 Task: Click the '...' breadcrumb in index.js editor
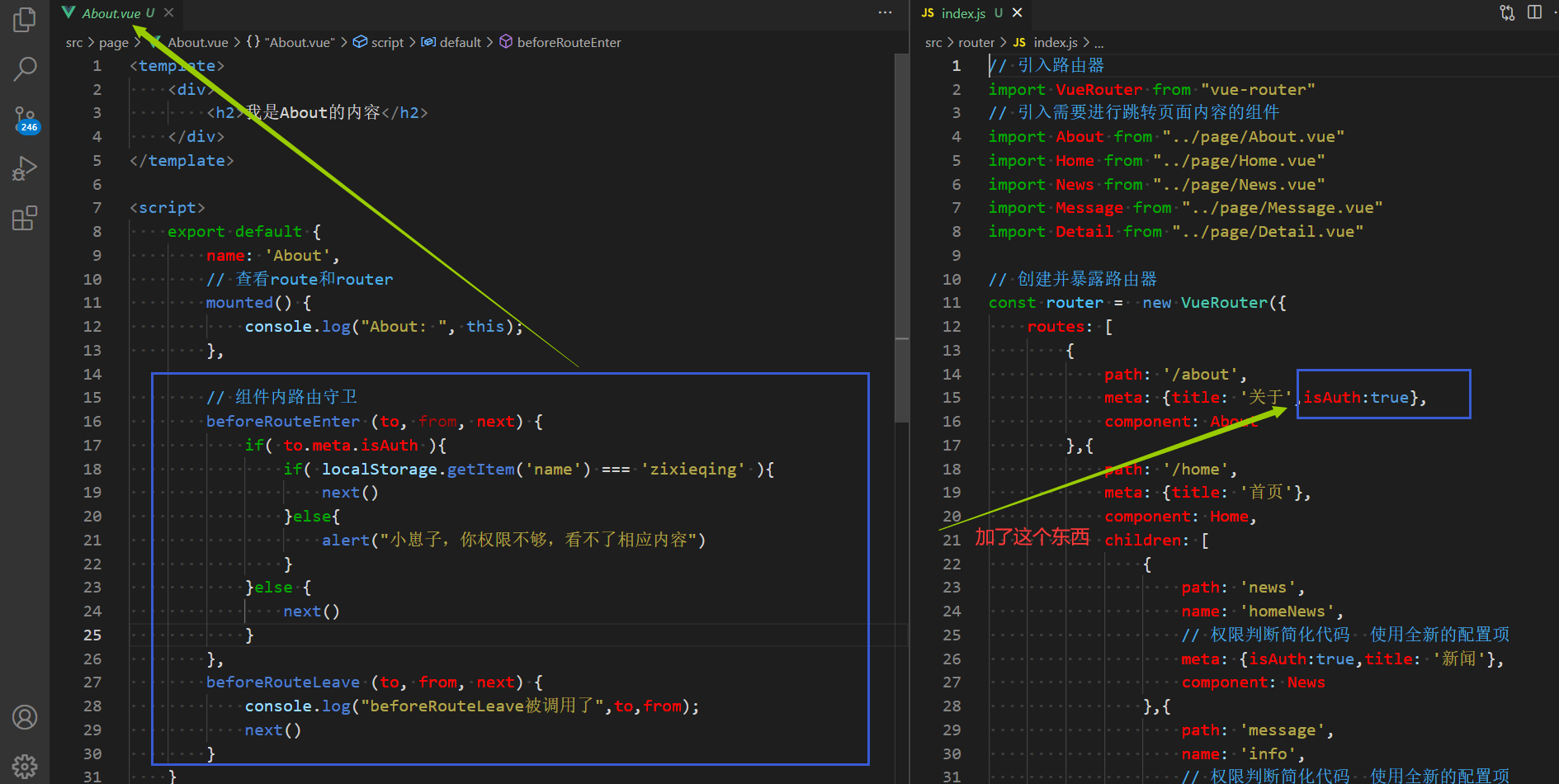(1099, 43)
